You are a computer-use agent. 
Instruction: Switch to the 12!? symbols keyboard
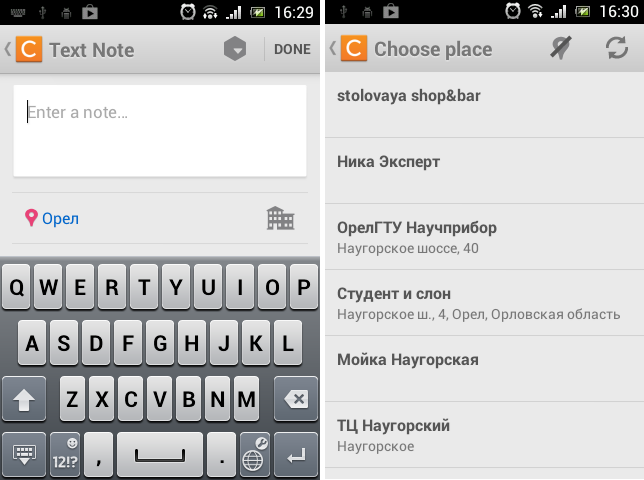click(64, 455)
